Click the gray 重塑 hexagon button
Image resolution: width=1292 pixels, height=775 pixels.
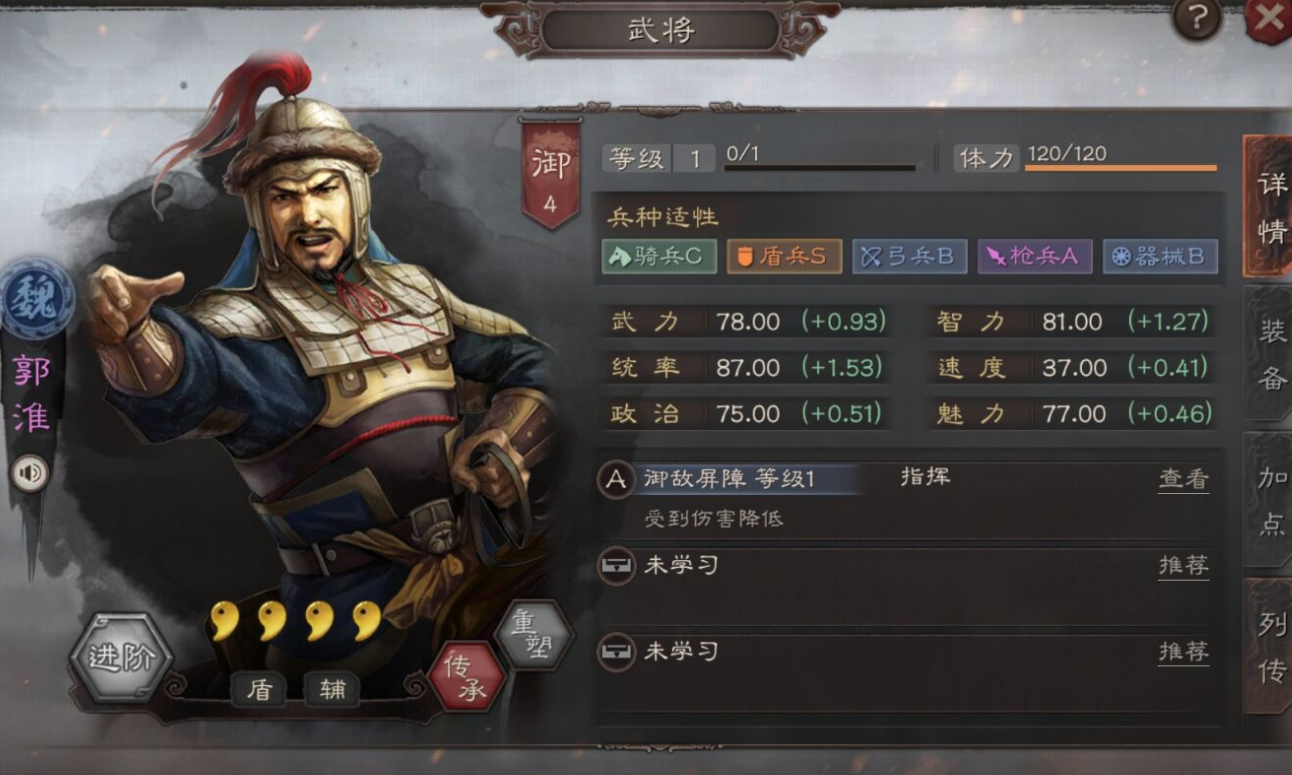[x=534, y=634]
